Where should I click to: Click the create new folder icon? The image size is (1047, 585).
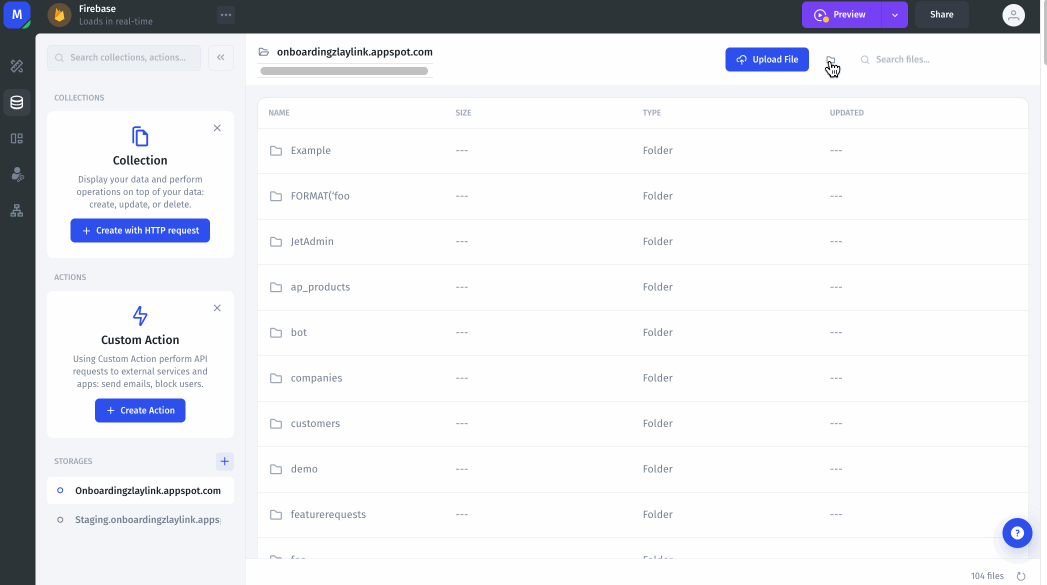pyautogui.click(x=830, y=60)
